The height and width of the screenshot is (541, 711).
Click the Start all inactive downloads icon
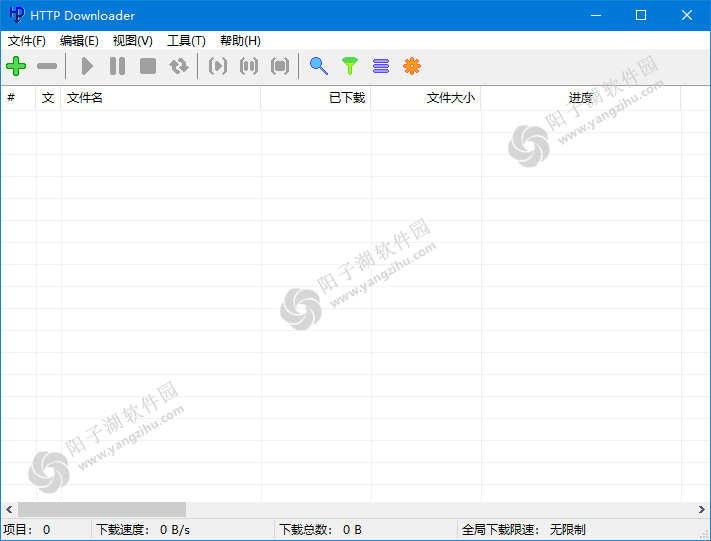coord(218,66)
